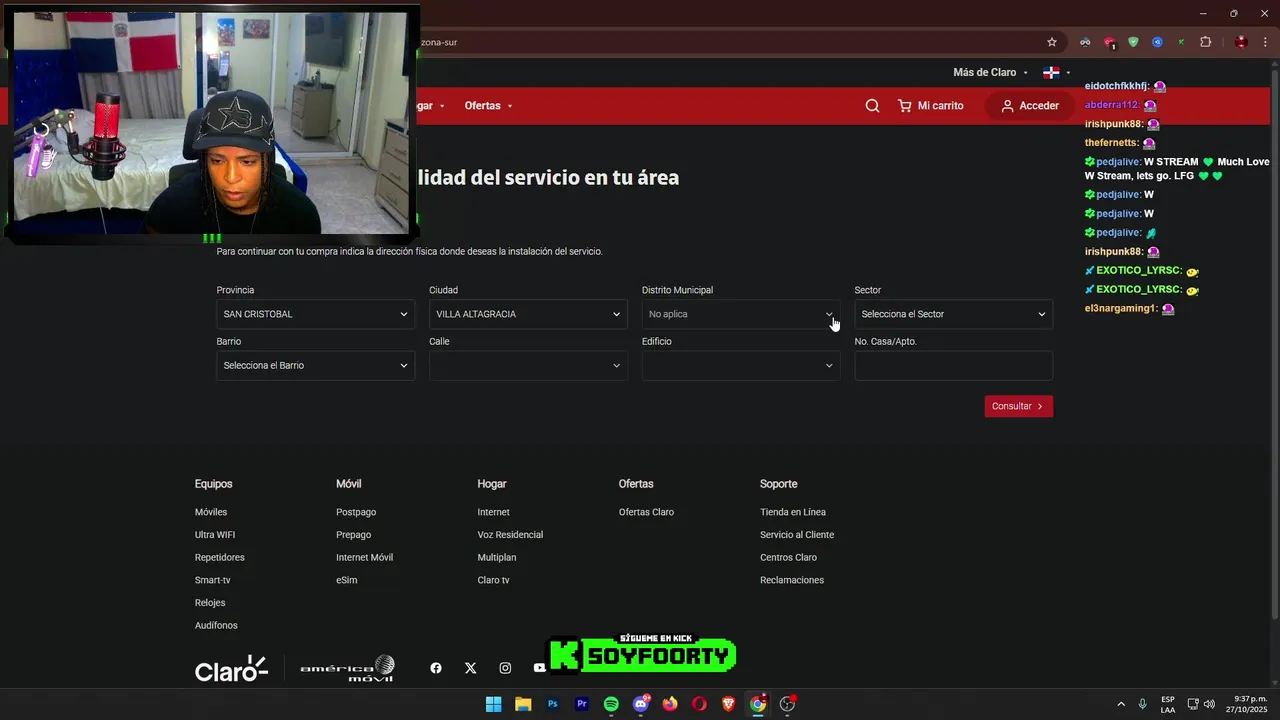Click the América Móvil logo in footer
Image resolution: width=1280 pixels, height=720 pixels.
point(347,669)
